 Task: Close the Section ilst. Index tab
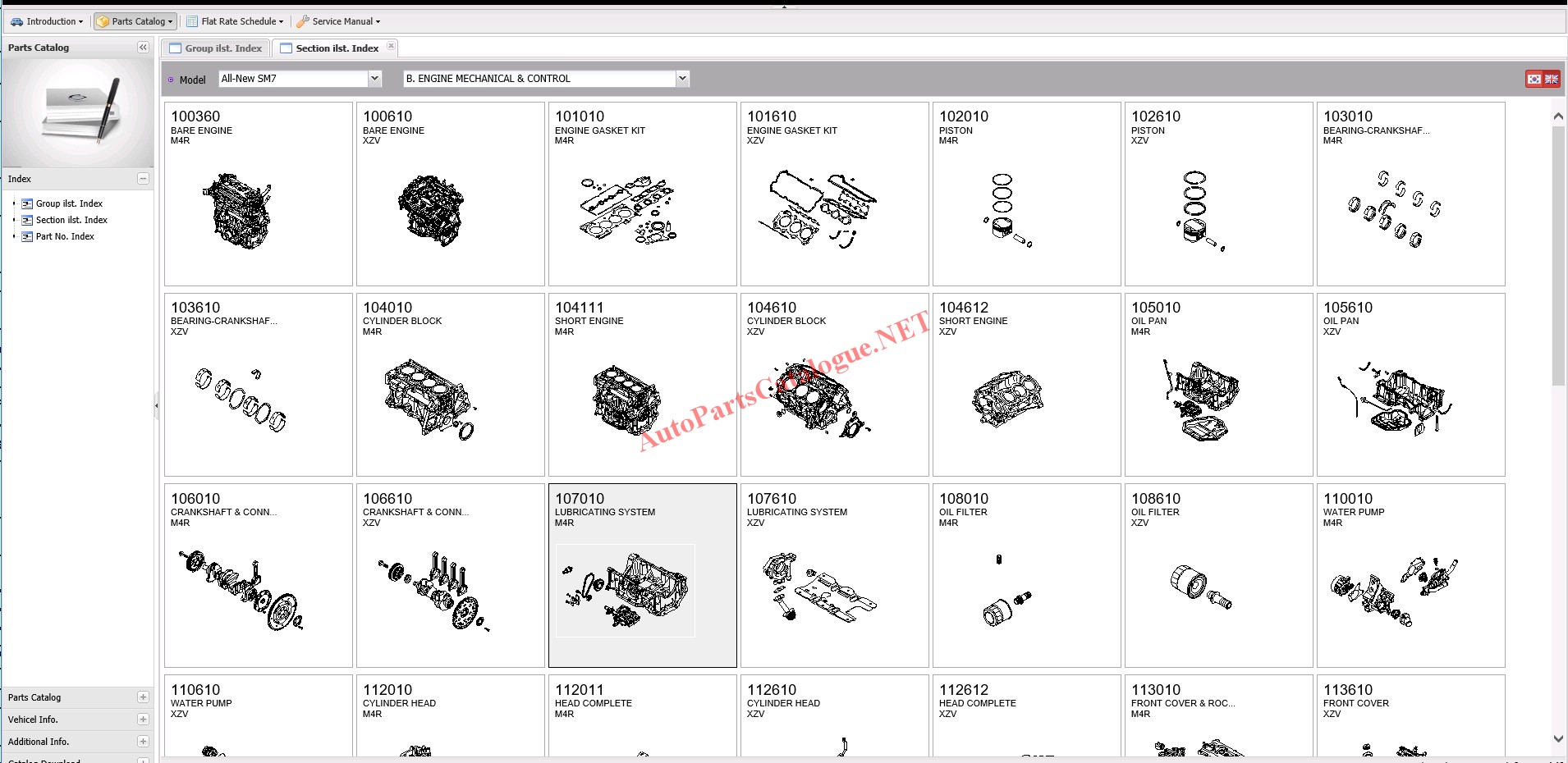pyautogui.click(x=391, y=46)
